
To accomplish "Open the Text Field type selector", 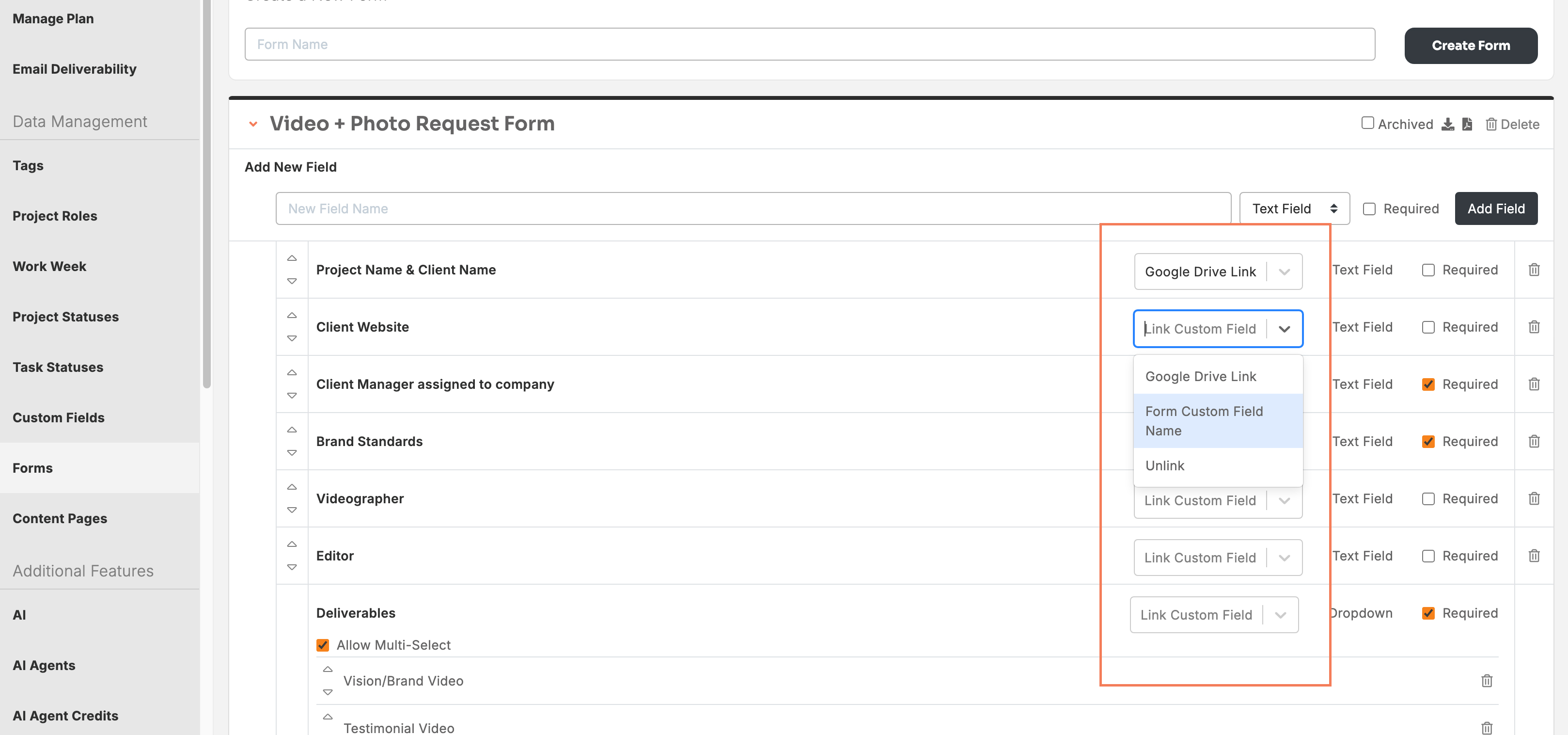I will tap(1294, 208).
